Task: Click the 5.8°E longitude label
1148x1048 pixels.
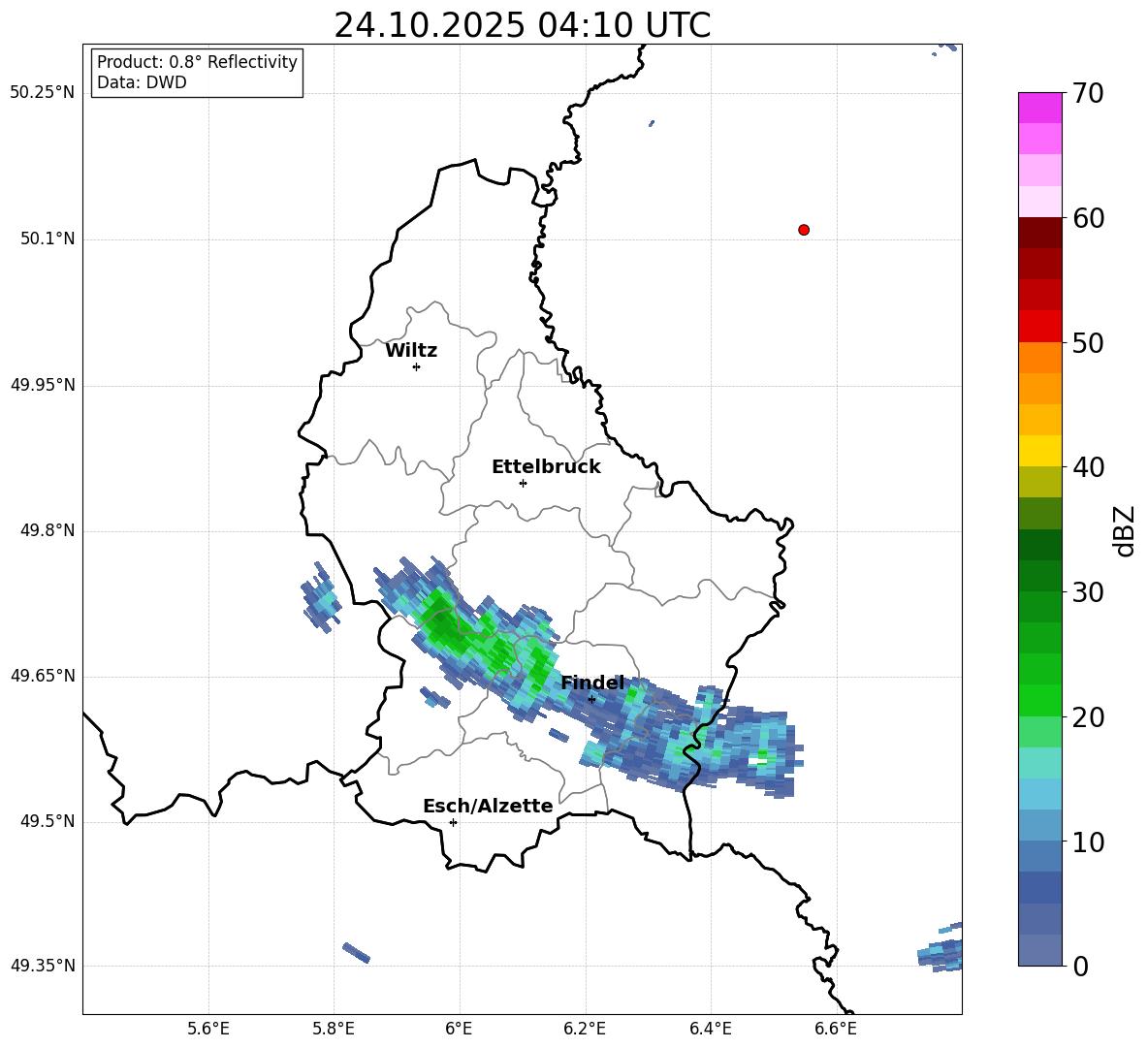Action: (334, 1029)
